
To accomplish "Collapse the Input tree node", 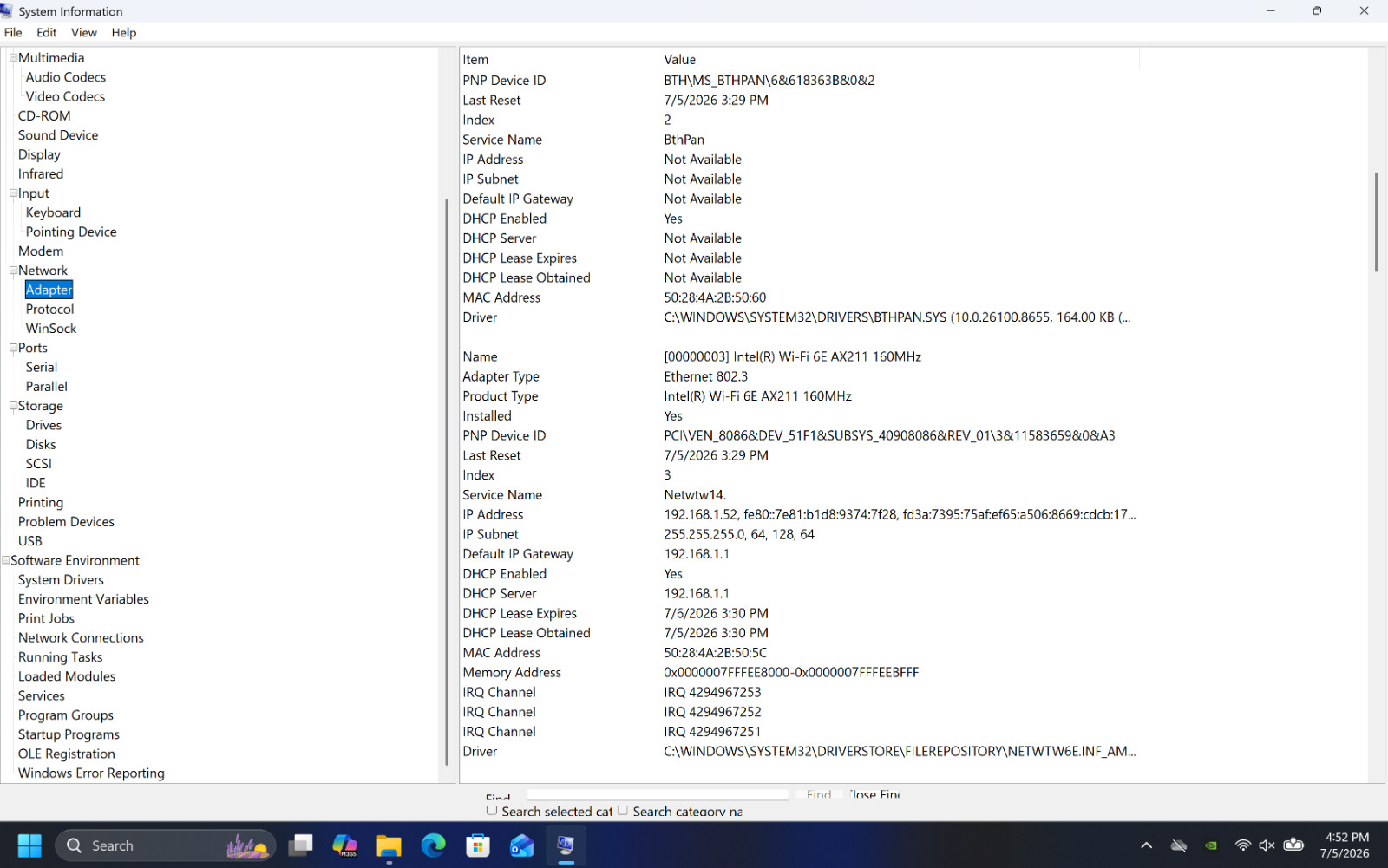I will [13, 193].
